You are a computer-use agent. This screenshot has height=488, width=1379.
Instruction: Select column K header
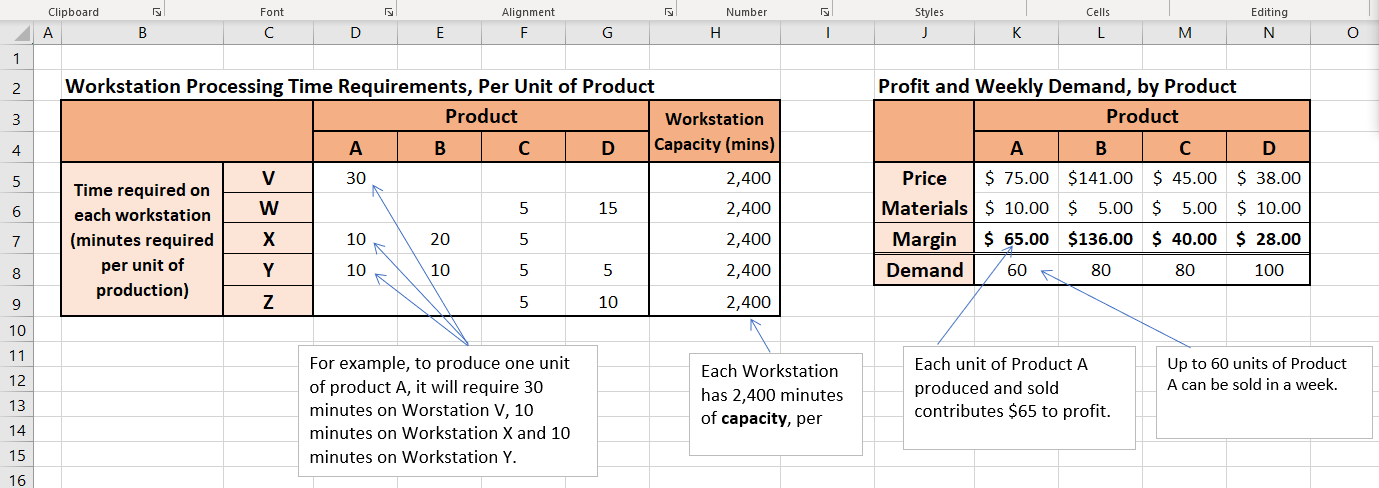click(1016, 33)
